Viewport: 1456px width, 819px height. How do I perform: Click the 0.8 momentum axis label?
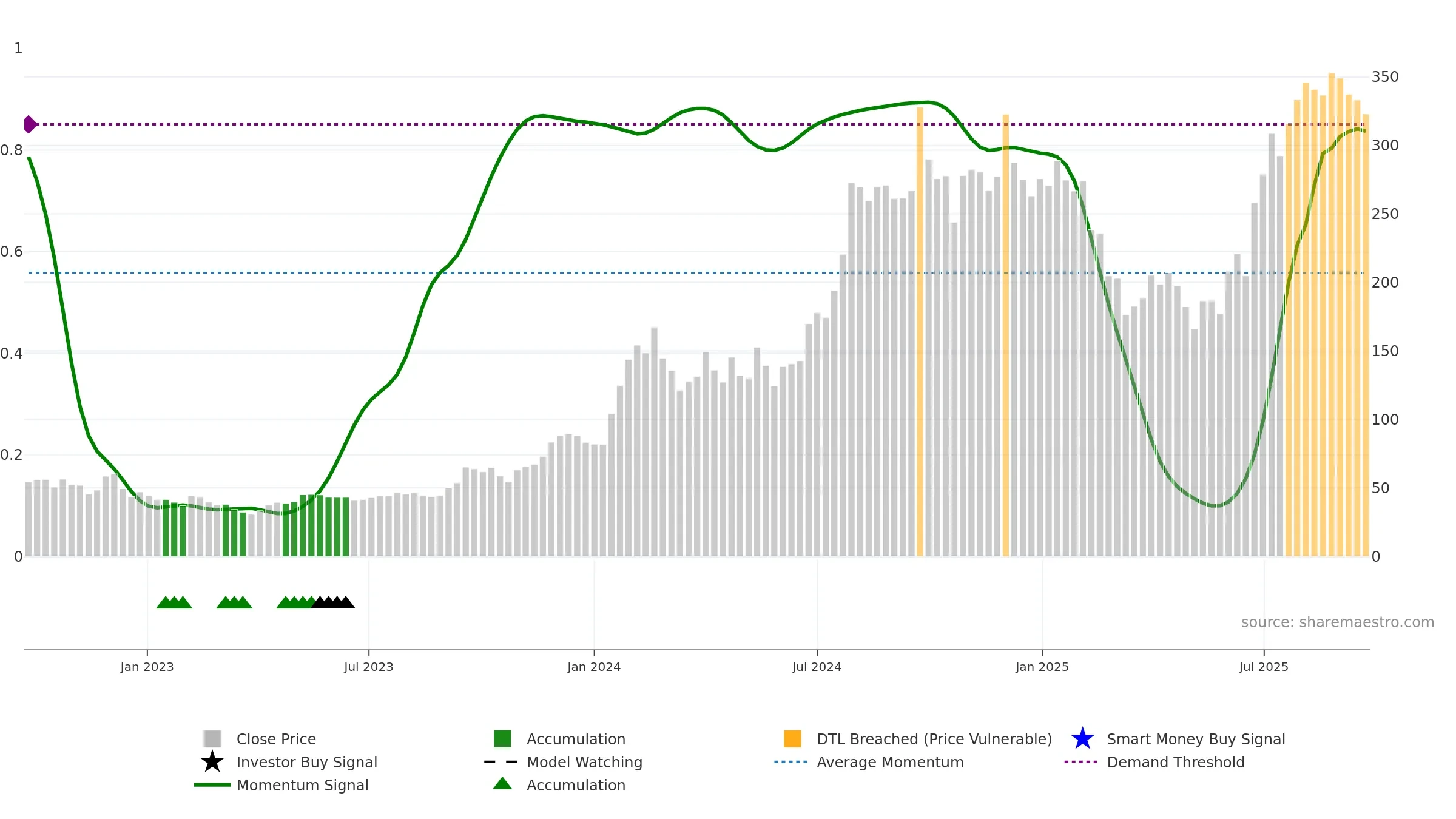click(x=12, y=150)
